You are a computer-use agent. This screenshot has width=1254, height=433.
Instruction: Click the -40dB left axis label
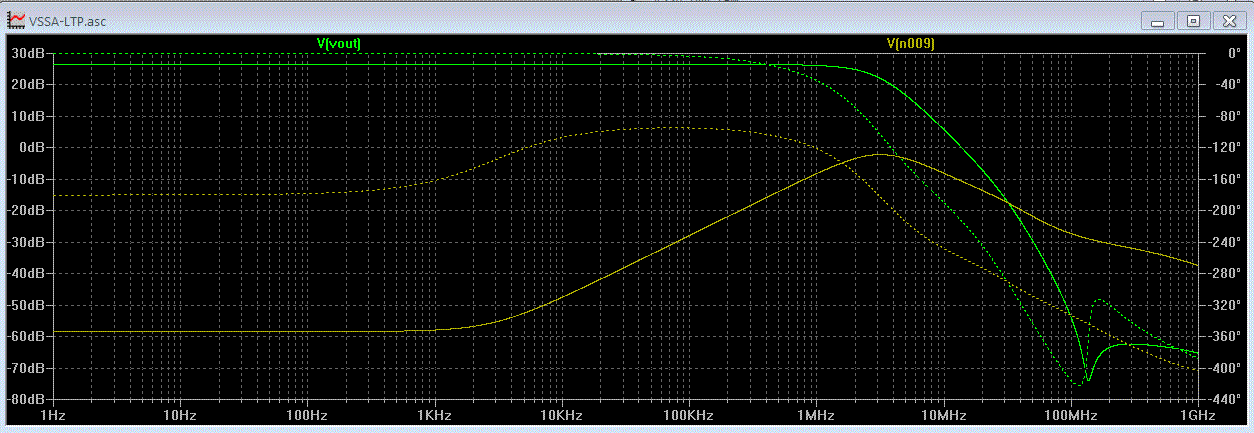point(24,274)
